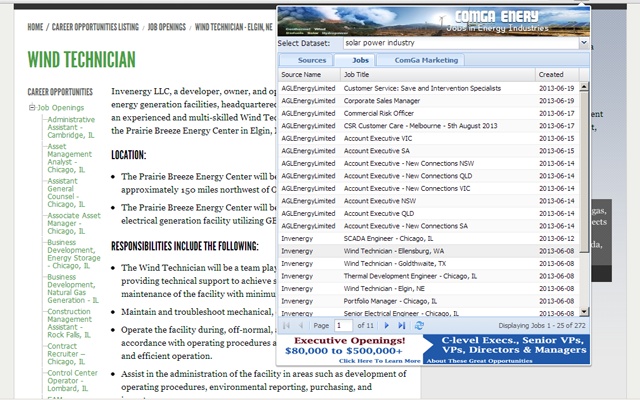Open Assistant General Counsel - Chicago link
This screenshot has height=400, width=640.
coord(66,193)
